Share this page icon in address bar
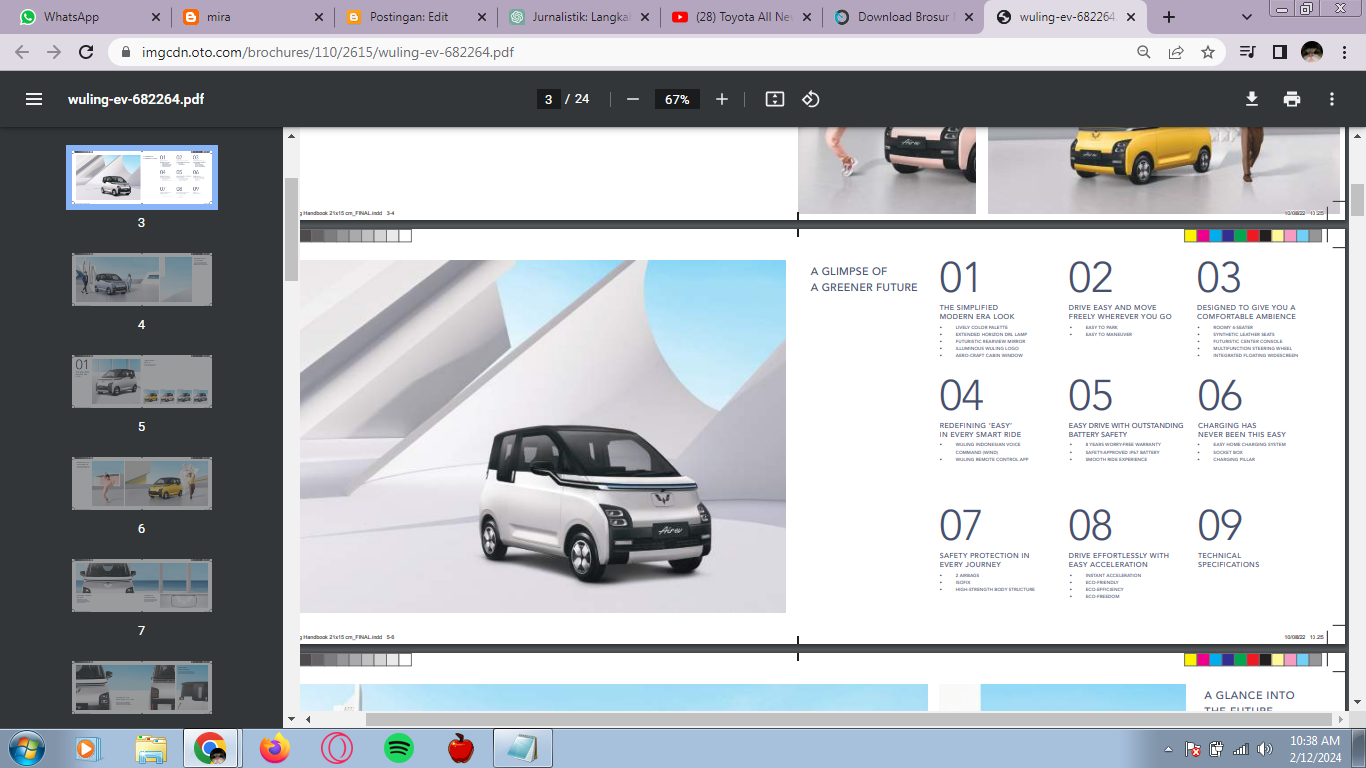The width and height of the screenshot is (1366, 768). pyautogui.click(x=1176, y=52)
